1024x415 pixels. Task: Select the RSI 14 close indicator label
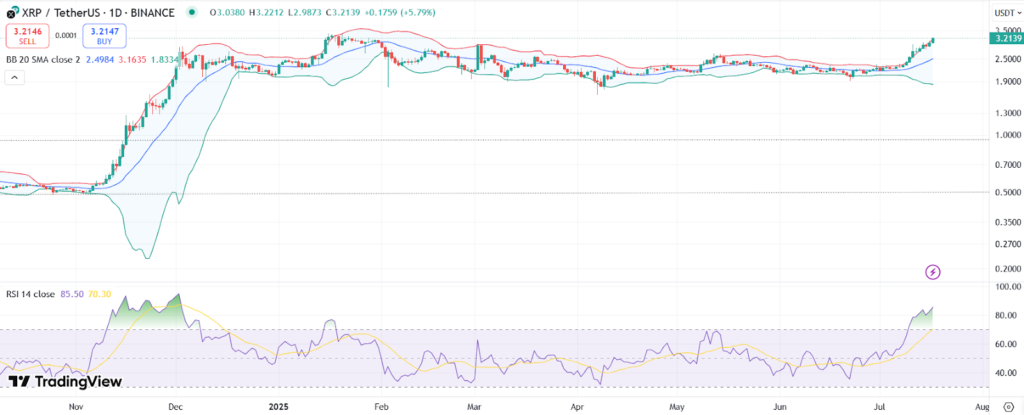tap(30, 294)
